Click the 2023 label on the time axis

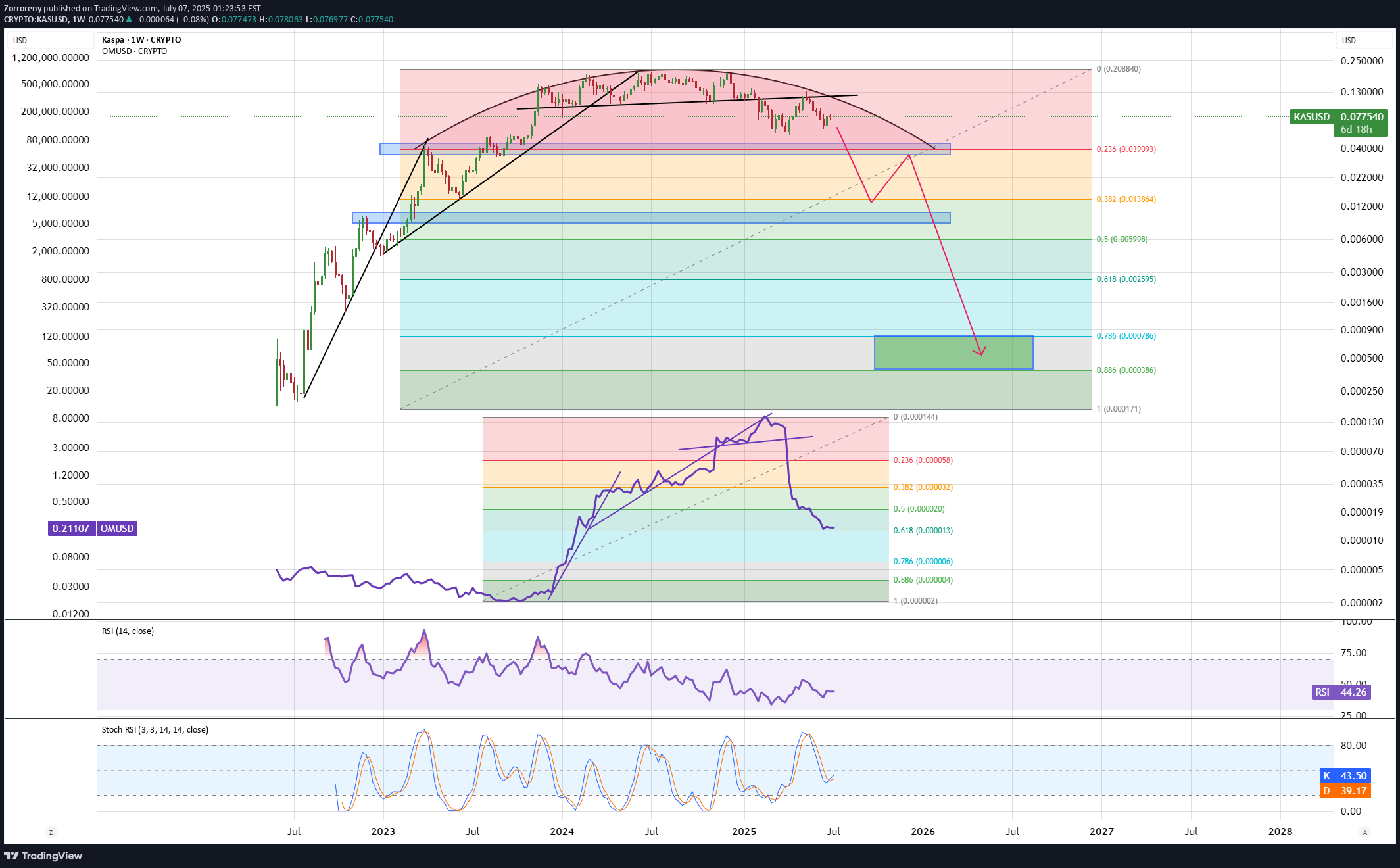click(x=383, y=832)
